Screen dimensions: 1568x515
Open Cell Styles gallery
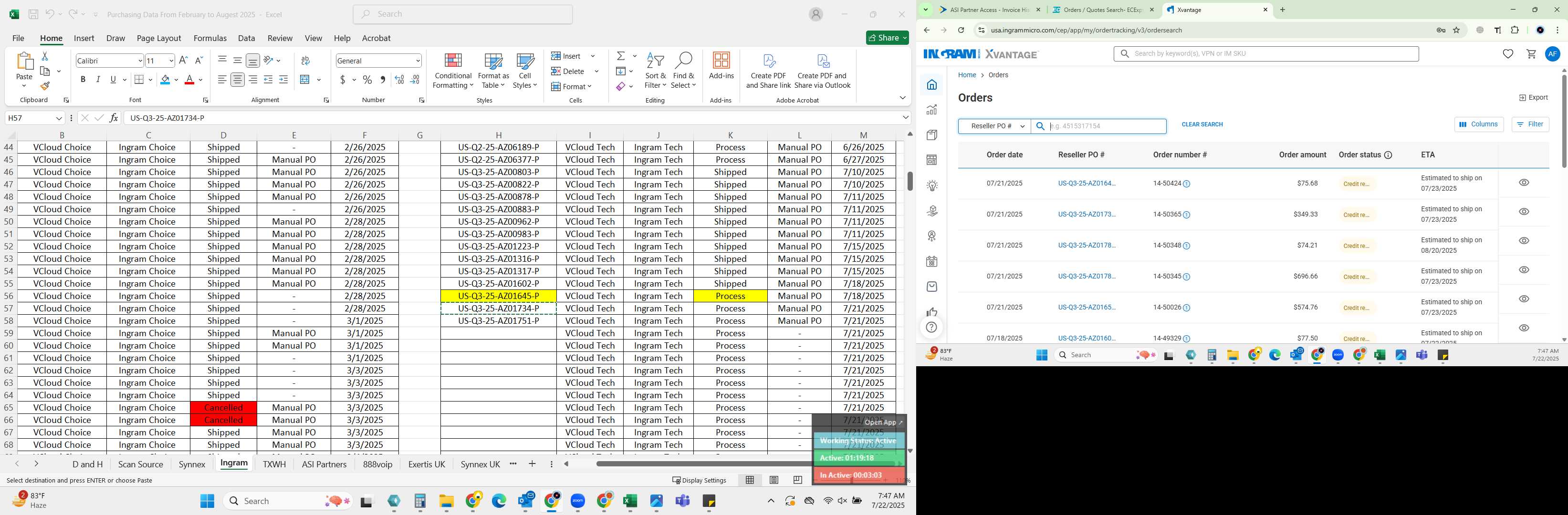(525, 71)
